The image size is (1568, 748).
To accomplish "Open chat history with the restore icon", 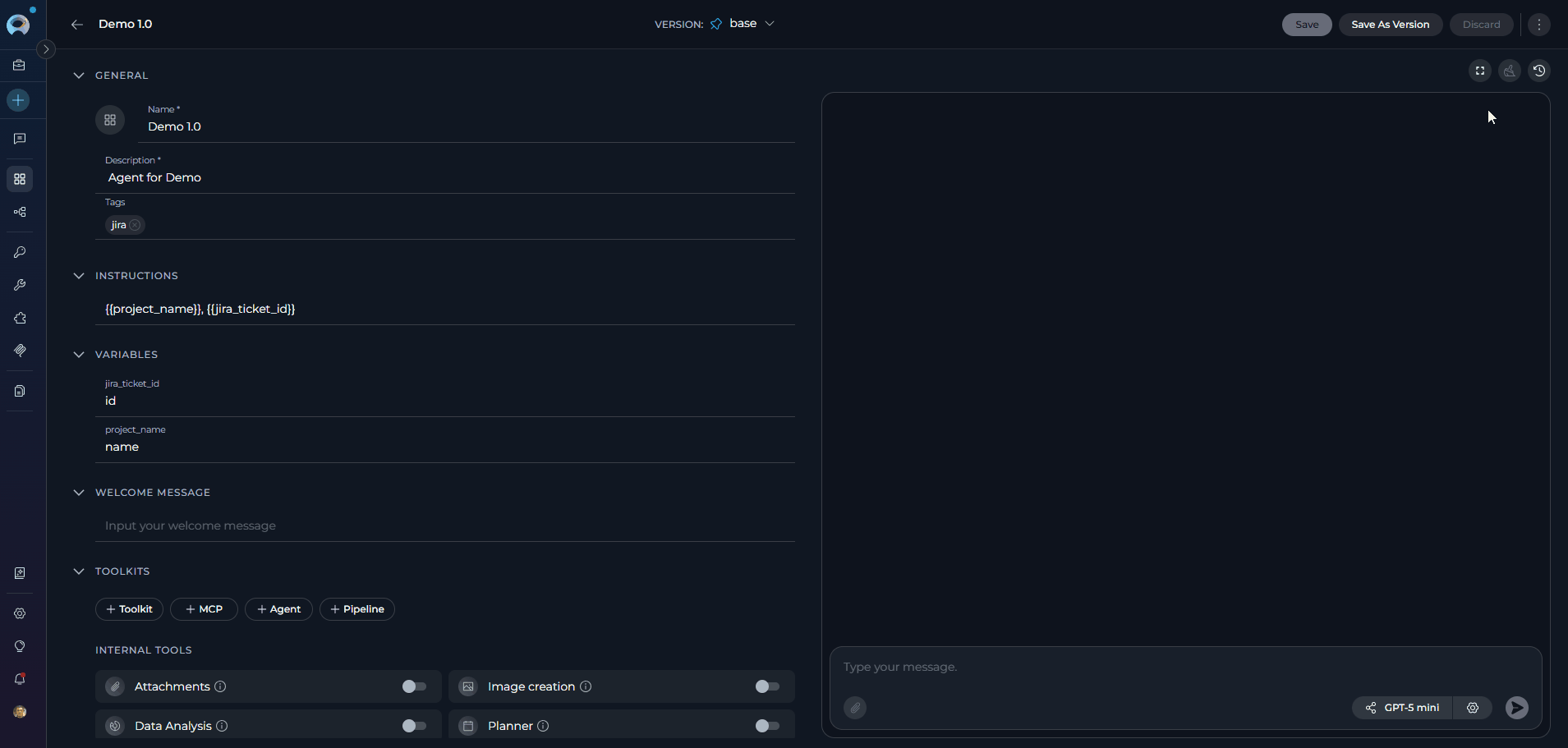I will [x=1540, y=71].
